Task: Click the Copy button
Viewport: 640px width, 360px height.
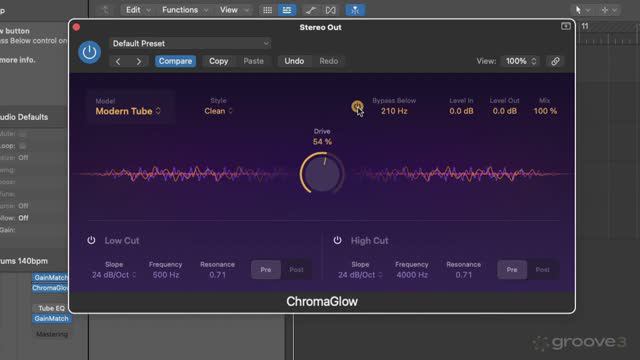Action: (x=218, y=61)
